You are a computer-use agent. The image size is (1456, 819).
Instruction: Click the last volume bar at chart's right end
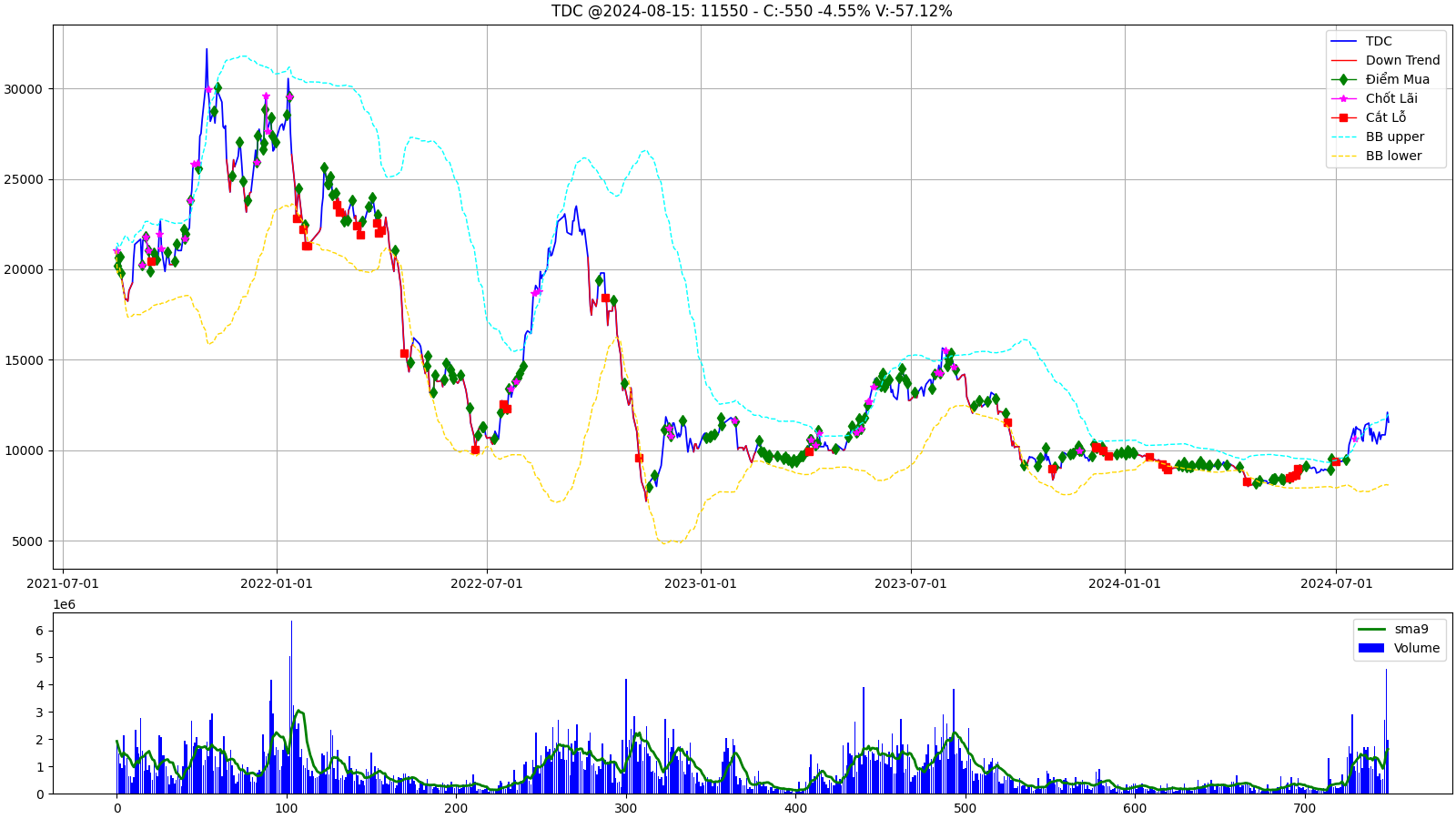(x=1388, y=767)
